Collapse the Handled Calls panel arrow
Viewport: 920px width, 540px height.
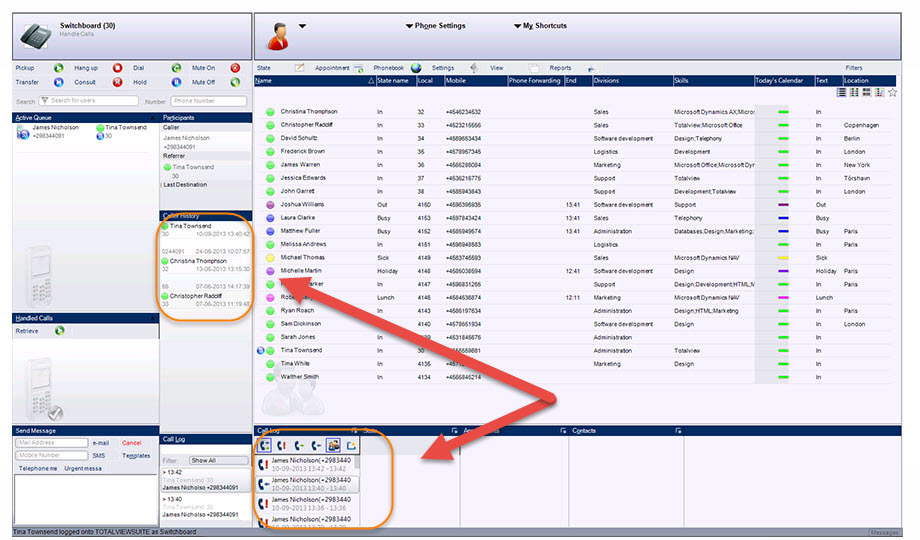point(153,318)
